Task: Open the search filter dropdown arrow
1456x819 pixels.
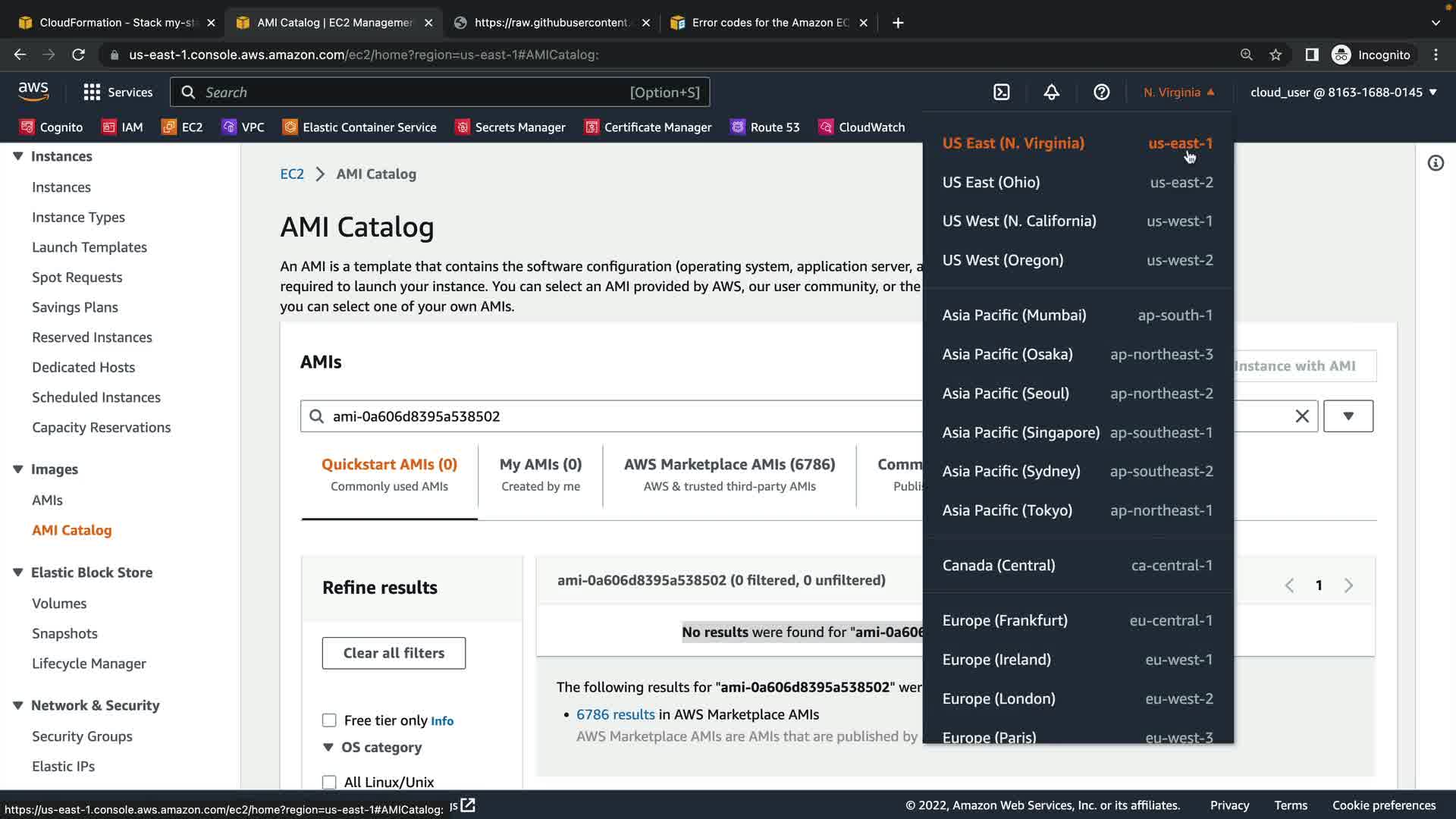Action: [x=1348, y=416]
